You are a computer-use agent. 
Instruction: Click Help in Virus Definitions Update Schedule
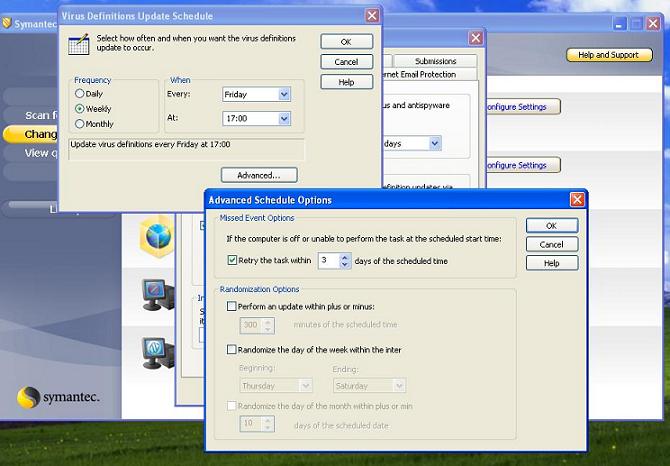(x=347, y=82)
